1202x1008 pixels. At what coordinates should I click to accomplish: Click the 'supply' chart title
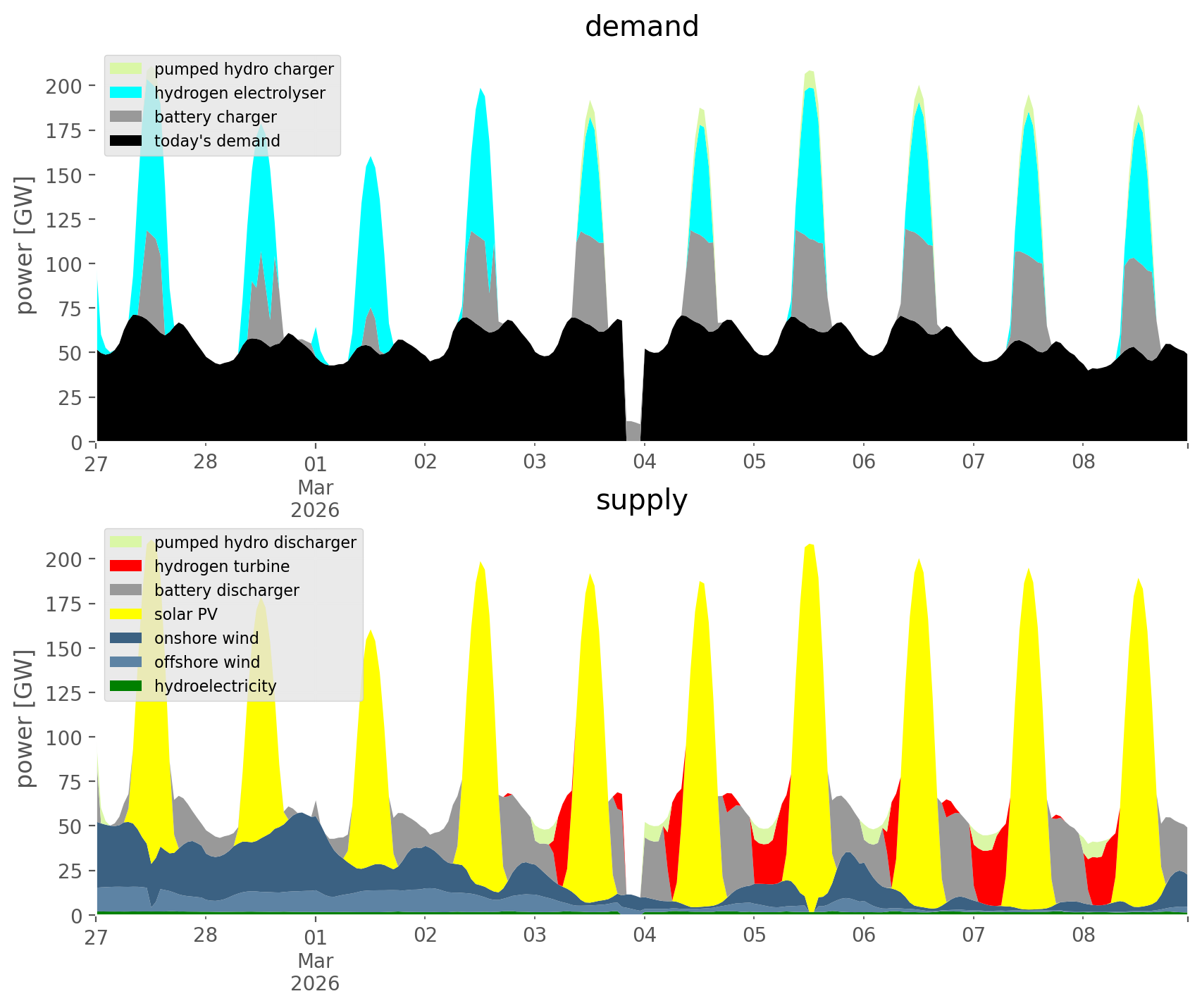(x=641, y=500)
